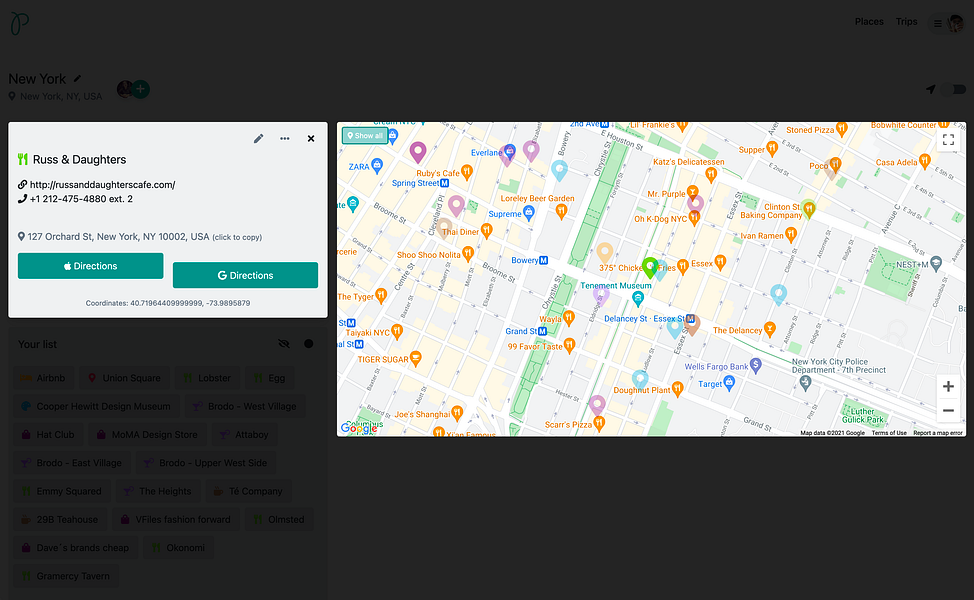Select the Union Square place chip

click(124, 378)
